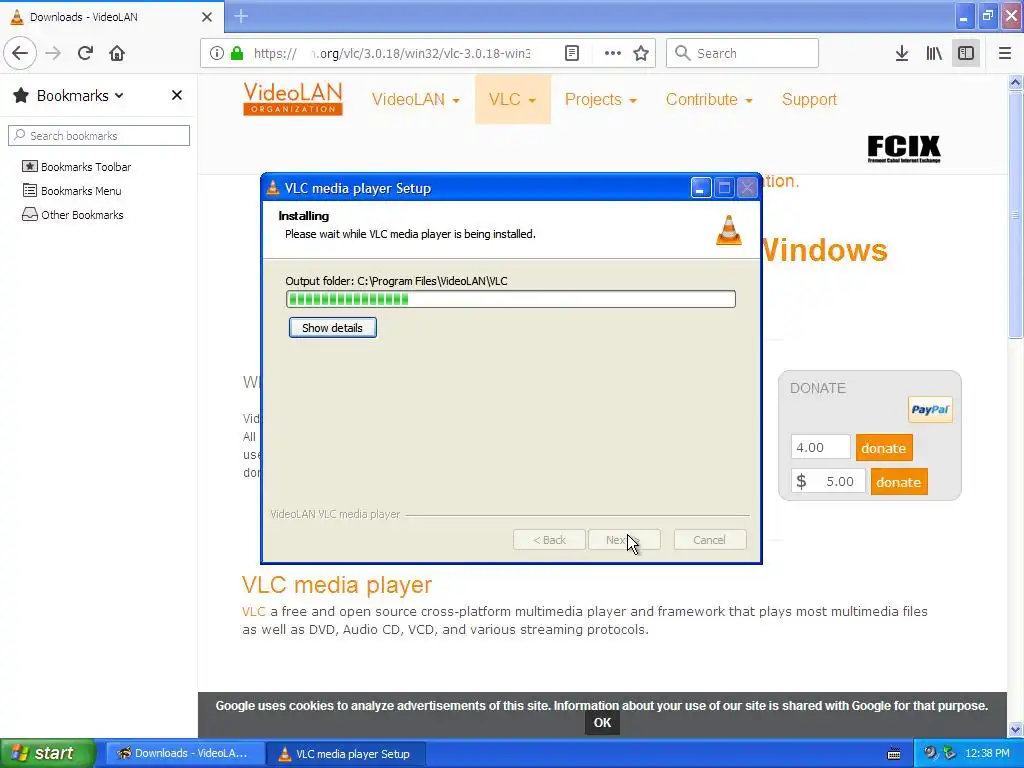Select Bookmarks Toolbar in the sidebar
1024x768 pixels.
pyautogui.click(x=77, y=167)
